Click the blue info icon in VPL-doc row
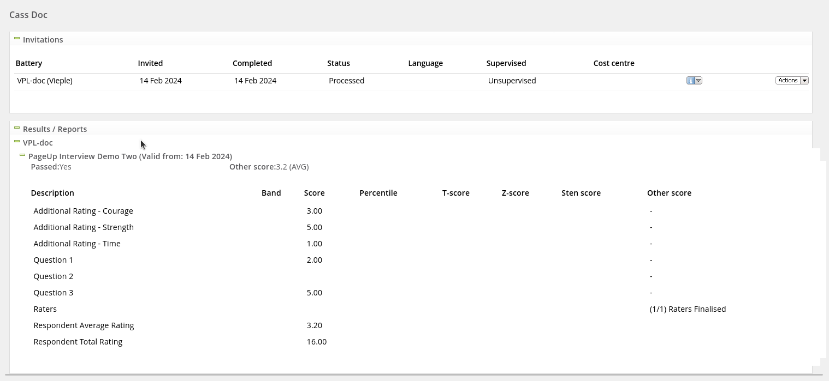 [690, 80]
